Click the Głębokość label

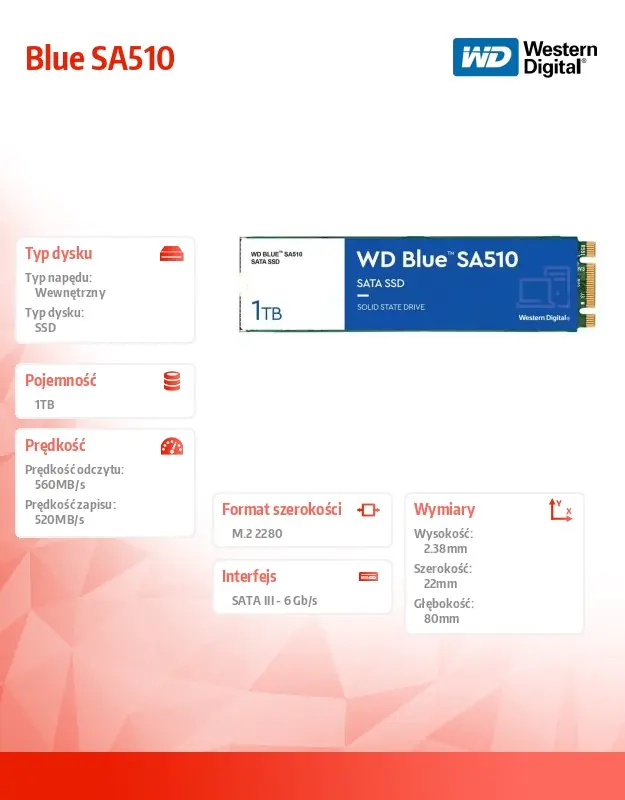[444, 604]
